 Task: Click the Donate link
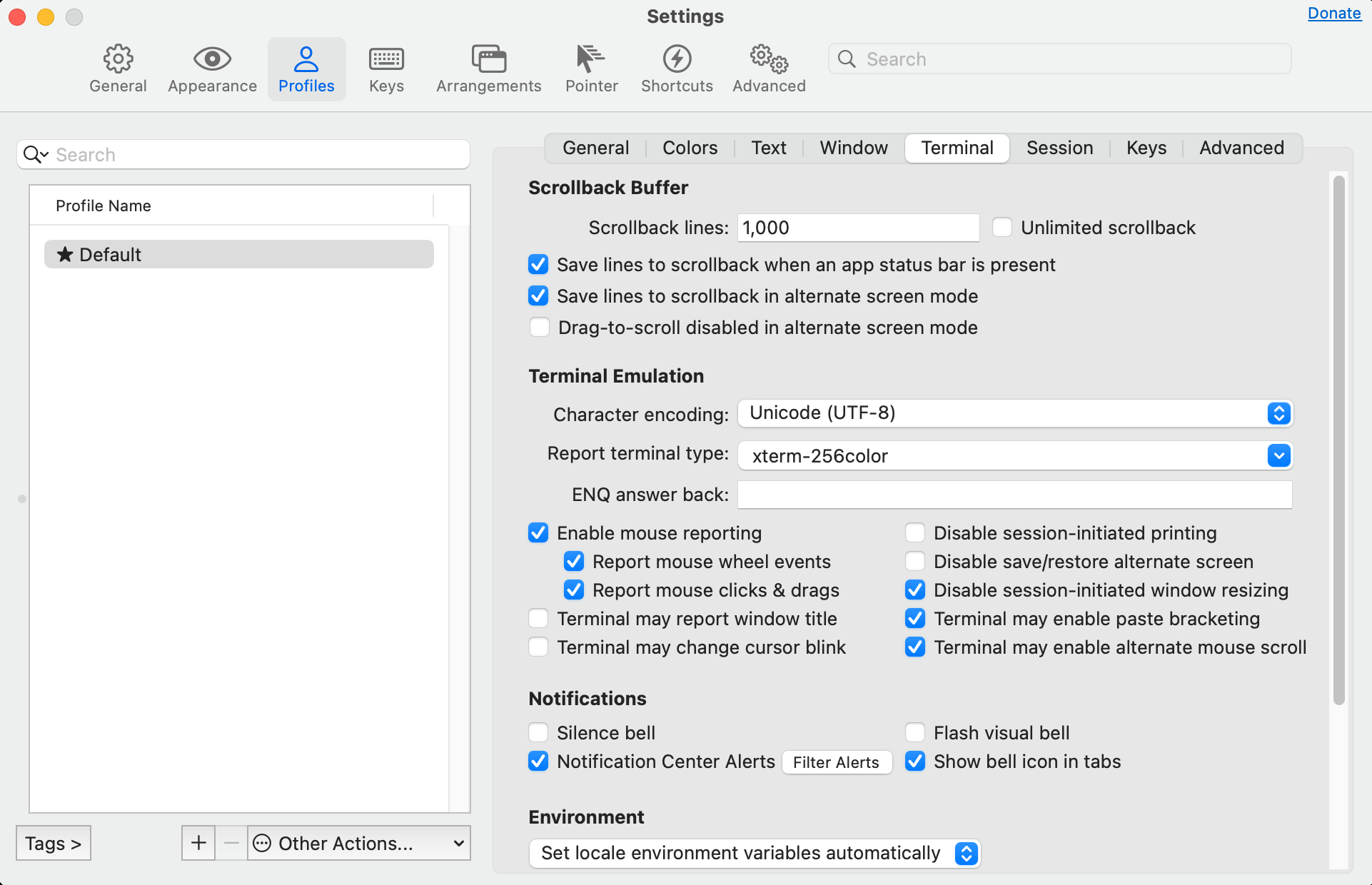coord(1333,14)
